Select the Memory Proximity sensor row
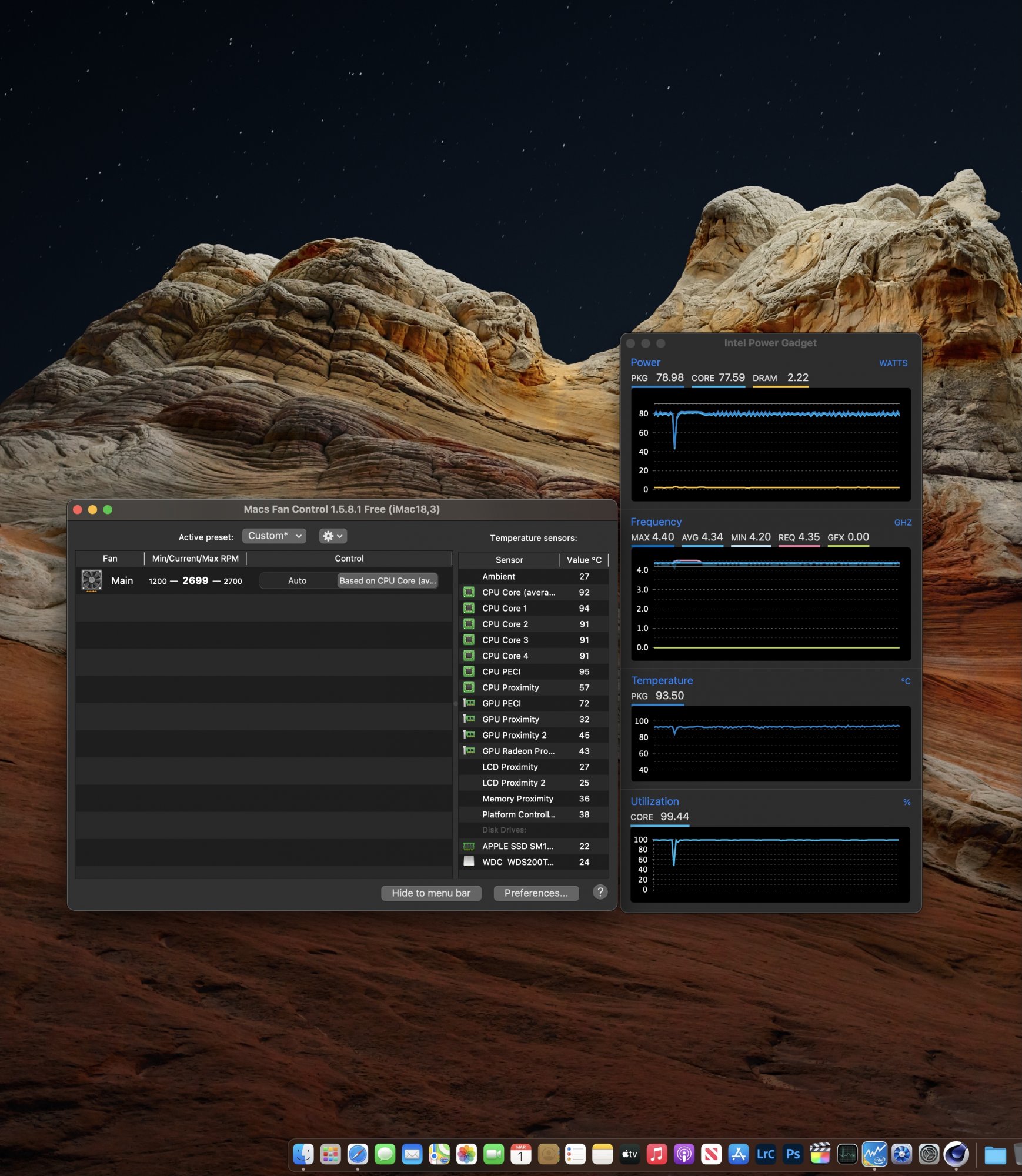This screenshot has width=1022, height=1176. coord(534,799)
